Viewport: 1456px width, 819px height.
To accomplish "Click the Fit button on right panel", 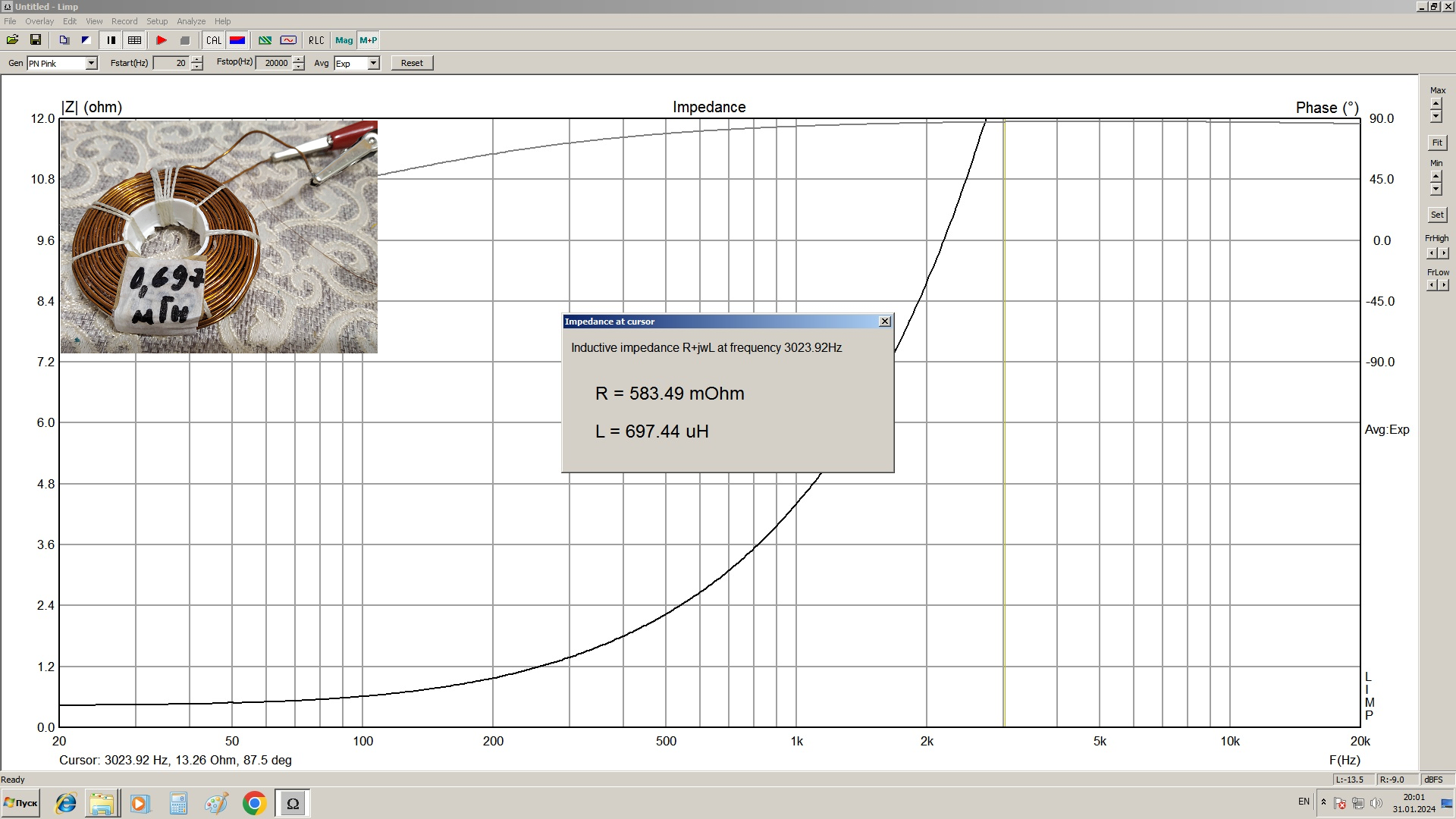I will click(x=1436, y=143).
